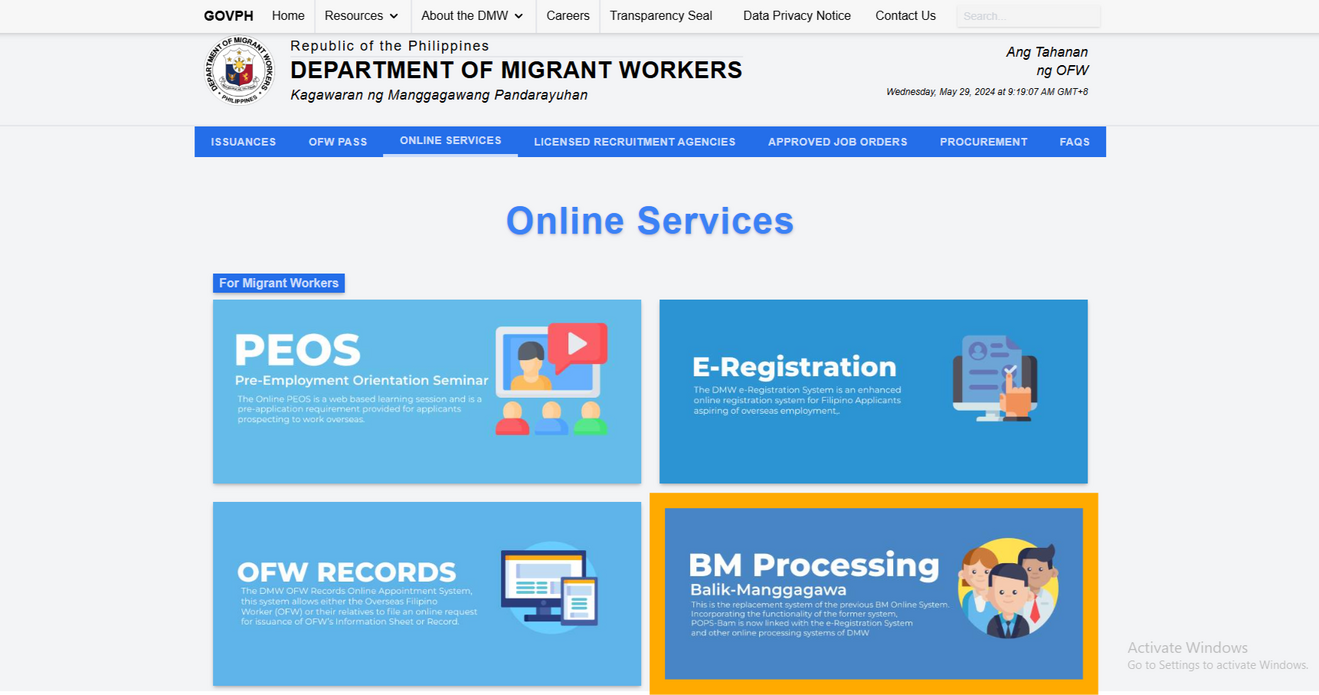
Task: Click the Pre-Employment Orientation Seminar subtitle
Action: 362,380
